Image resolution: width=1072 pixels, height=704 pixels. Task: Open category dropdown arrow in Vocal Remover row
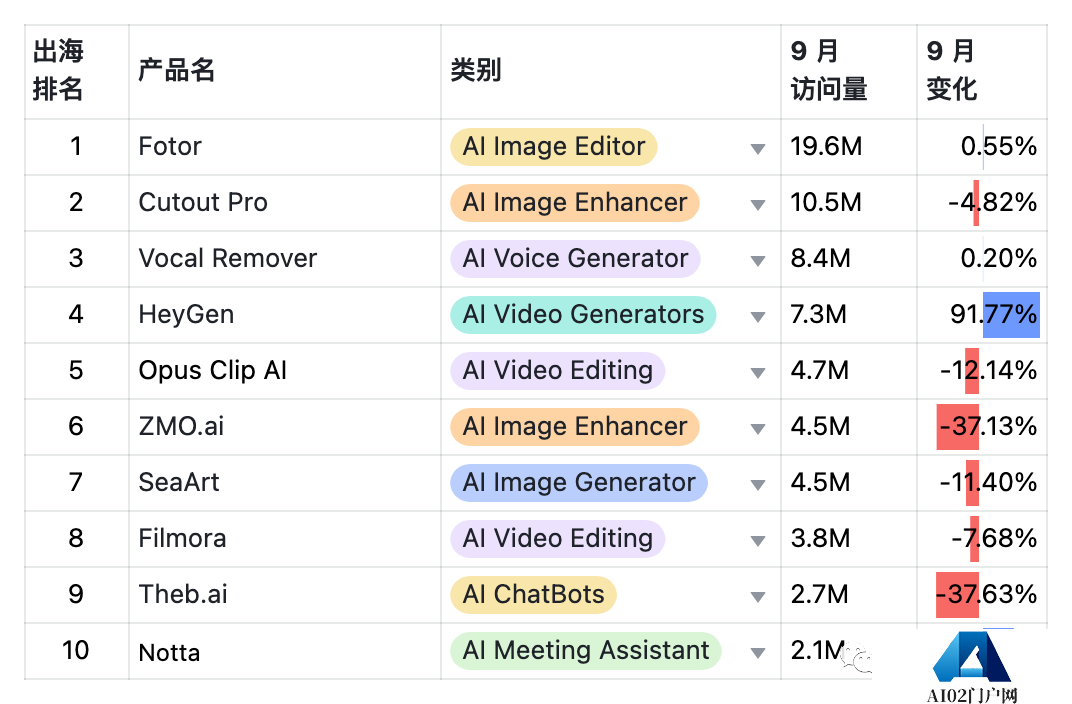pyautogui.click(x=757, y=260)
